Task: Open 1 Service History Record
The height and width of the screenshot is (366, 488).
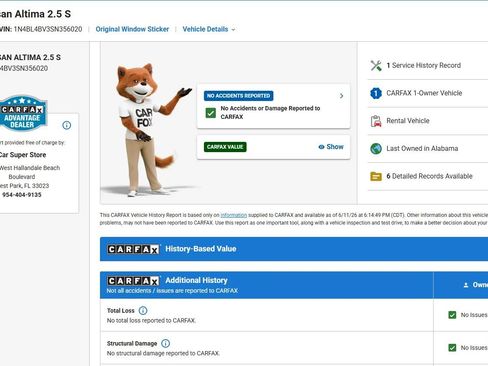Action: [x=423, y=66]
